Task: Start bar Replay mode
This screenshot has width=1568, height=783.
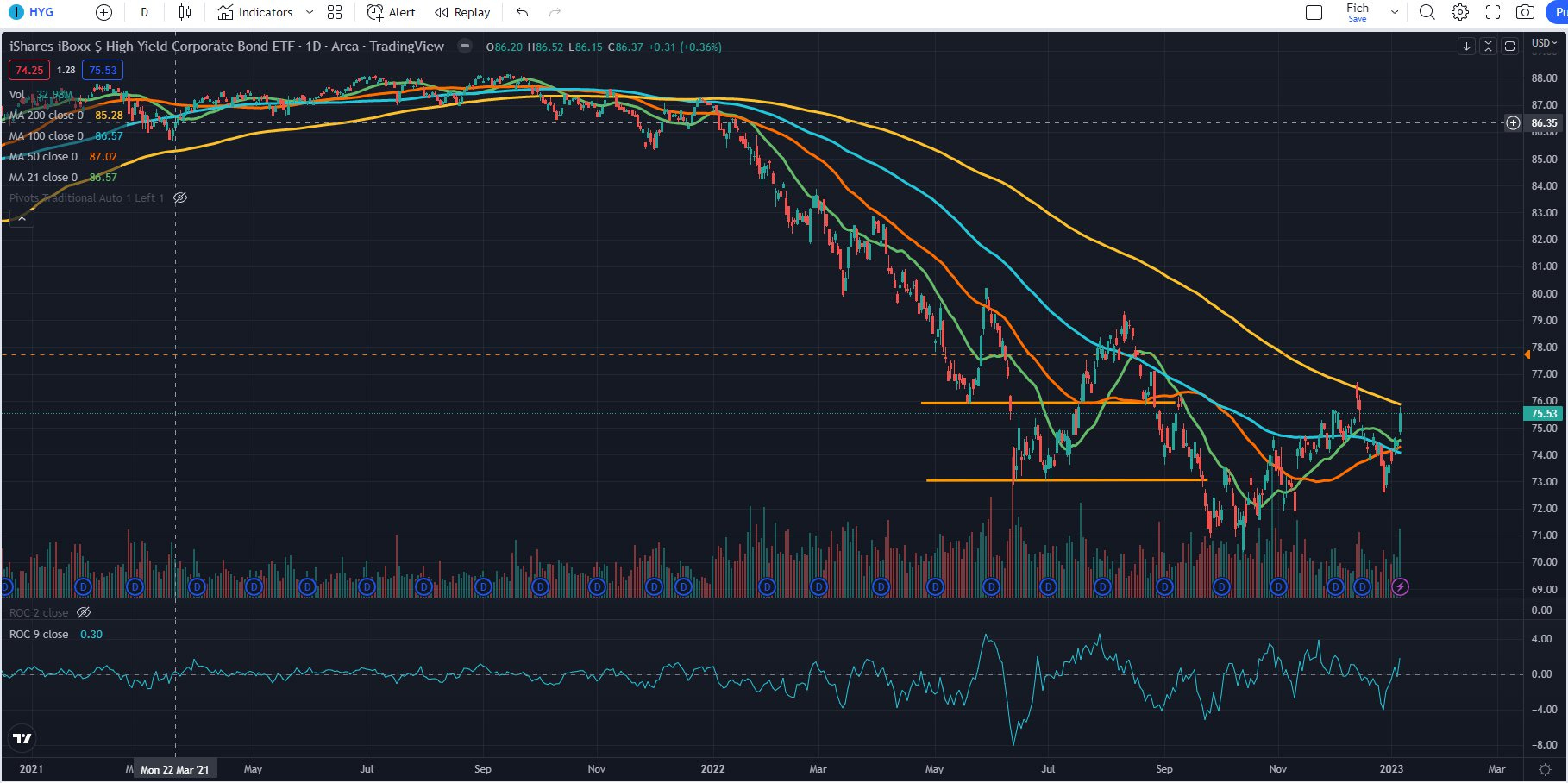Action: tap(462, 12)
